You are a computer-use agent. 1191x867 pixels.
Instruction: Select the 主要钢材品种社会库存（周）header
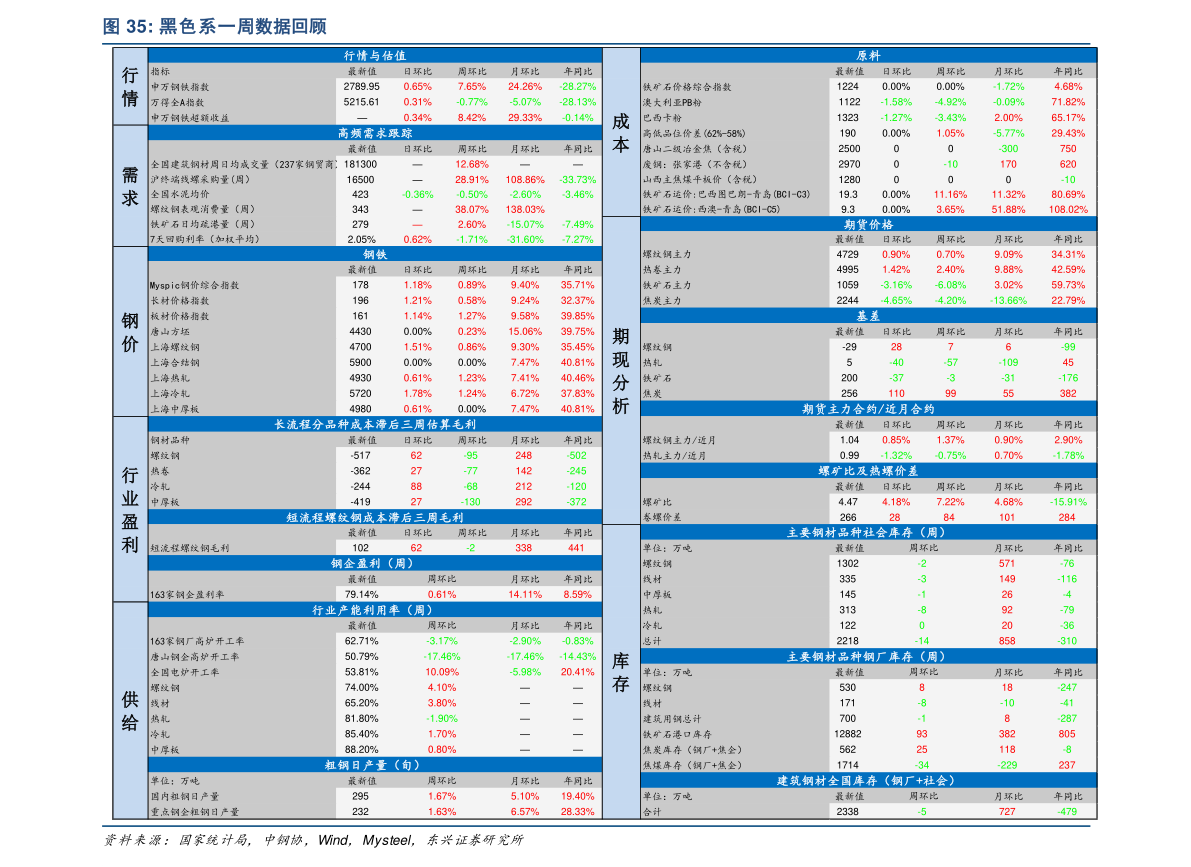click(868, 533)
